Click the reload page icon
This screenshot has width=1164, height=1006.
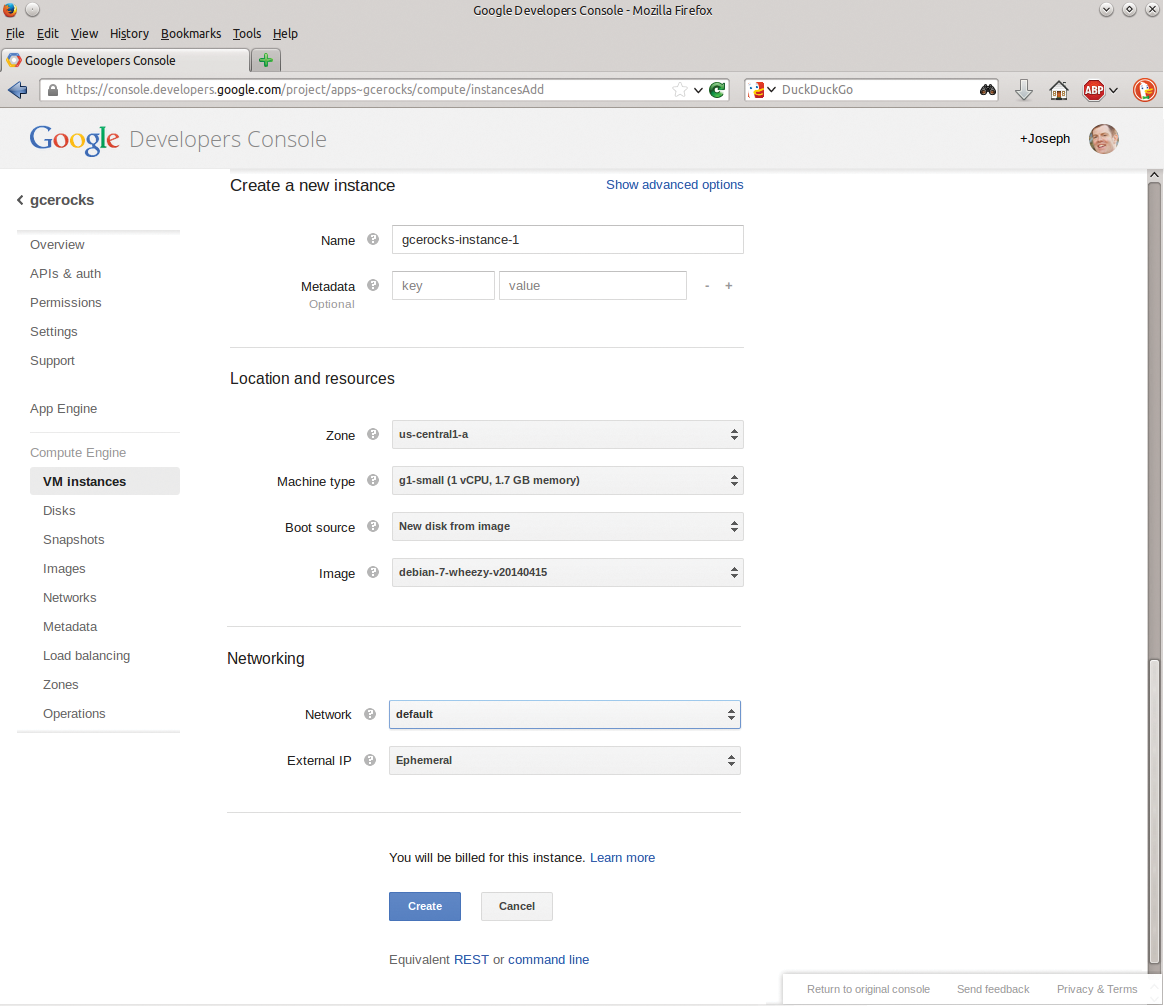pos(717,90)
